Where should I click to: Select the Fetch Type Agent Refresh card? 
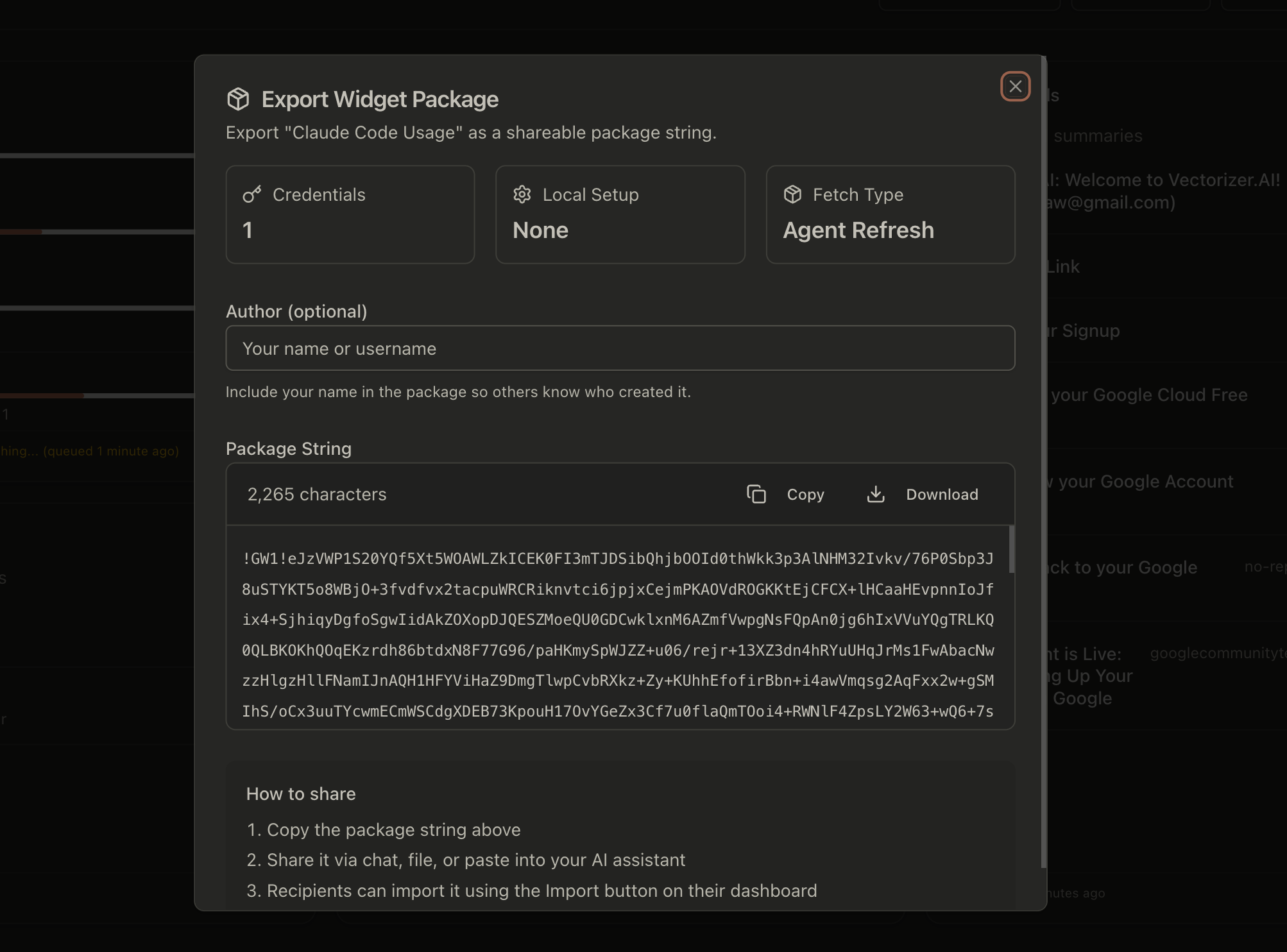(x=891, y=215)
